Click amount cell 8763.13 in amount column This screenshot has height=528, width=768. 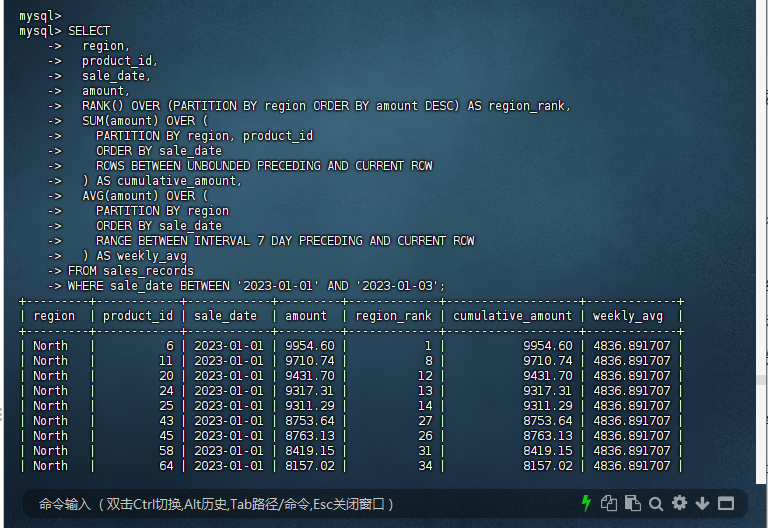310,436
